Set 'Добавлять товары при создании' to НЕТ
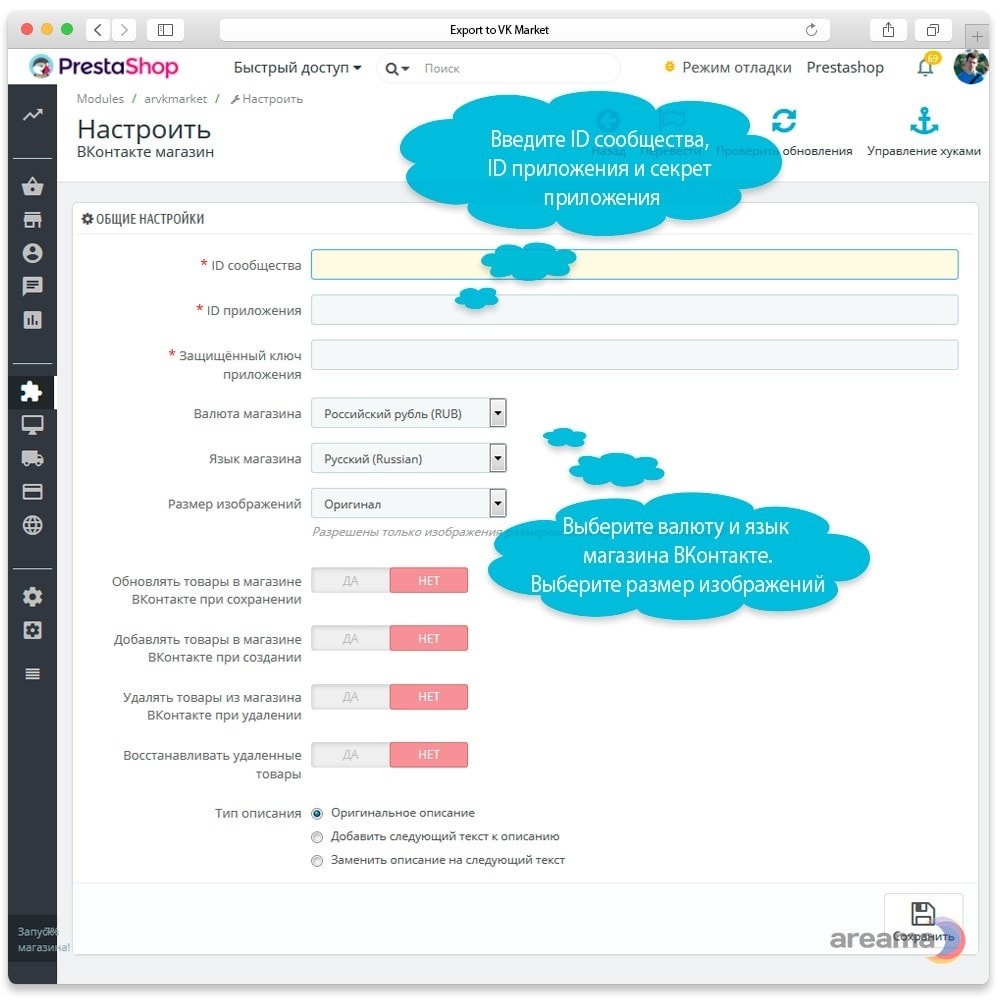The height and width of the screenshot is (1000, 1000). click(x=429, y=639)
